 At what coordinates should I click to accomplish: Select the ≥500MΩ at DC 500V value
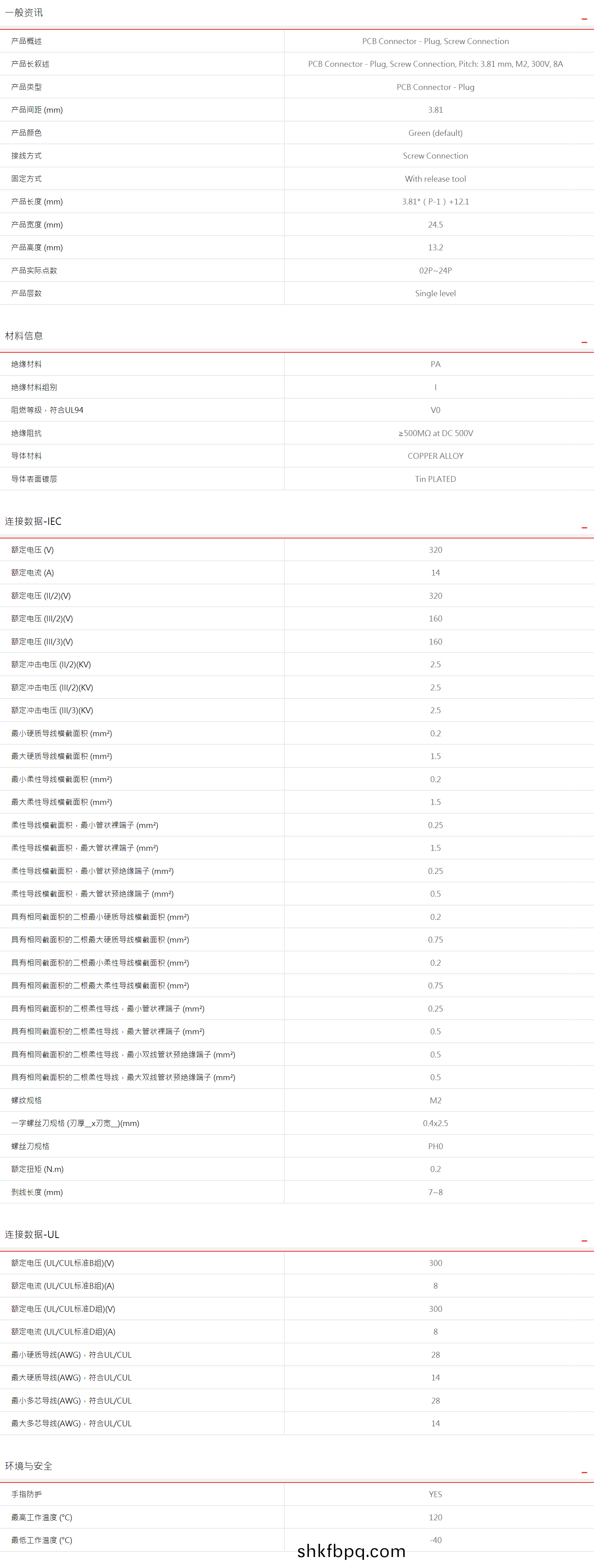[435, 433]
